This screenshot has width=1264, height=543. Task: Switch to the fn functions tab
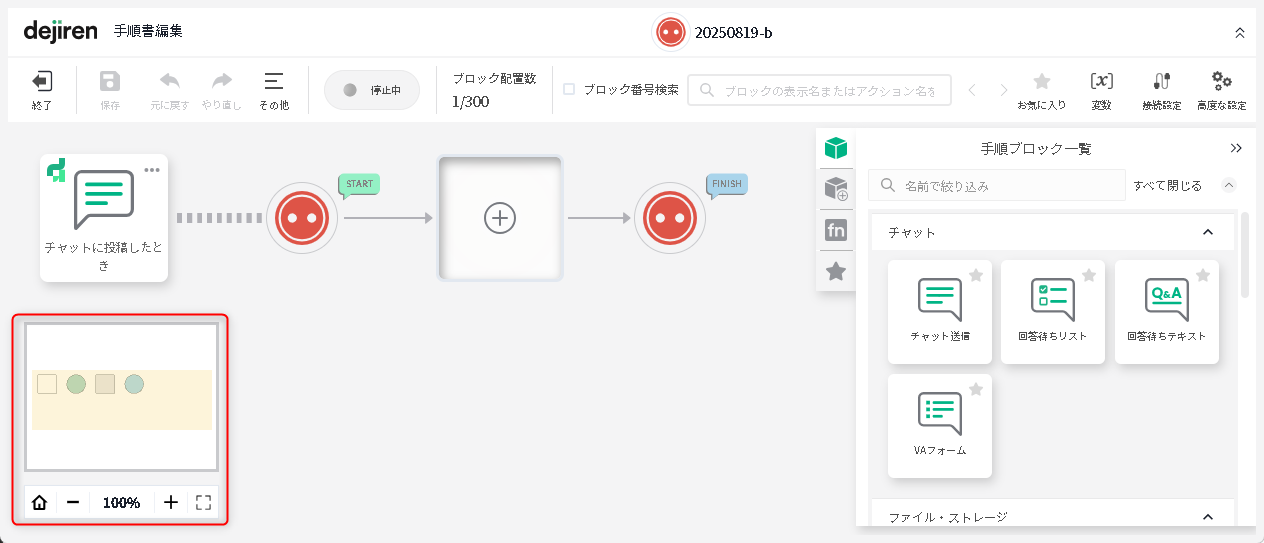coord(836,231)
